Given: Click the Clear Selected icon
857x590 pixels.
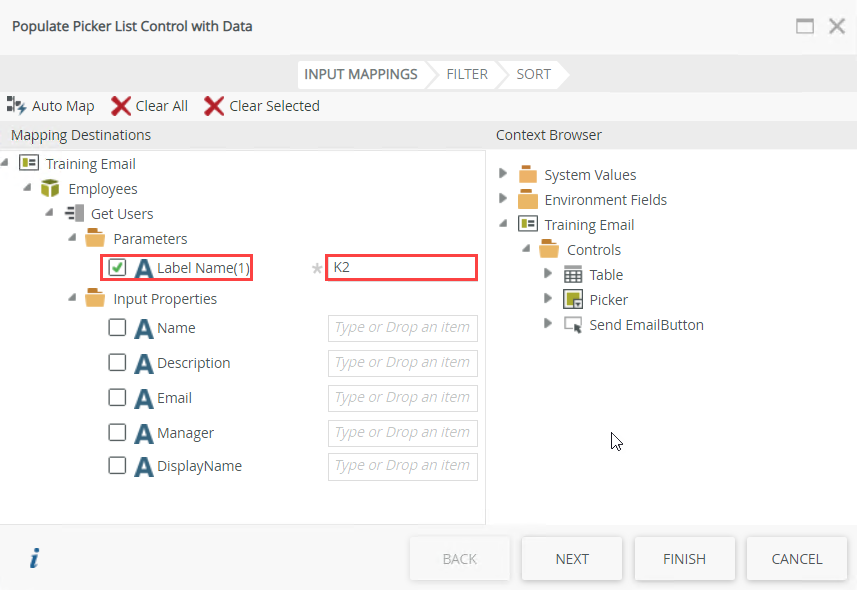Looking at the screenshot, I should (x=212, y=105).
